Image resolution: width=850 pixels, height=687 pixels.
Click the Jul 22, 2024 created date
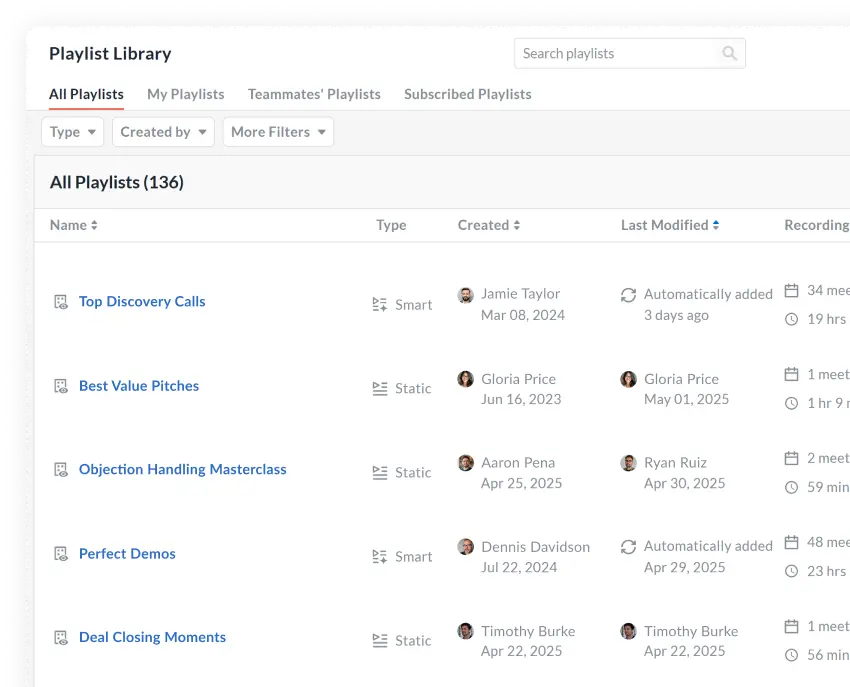pos(519,567)
